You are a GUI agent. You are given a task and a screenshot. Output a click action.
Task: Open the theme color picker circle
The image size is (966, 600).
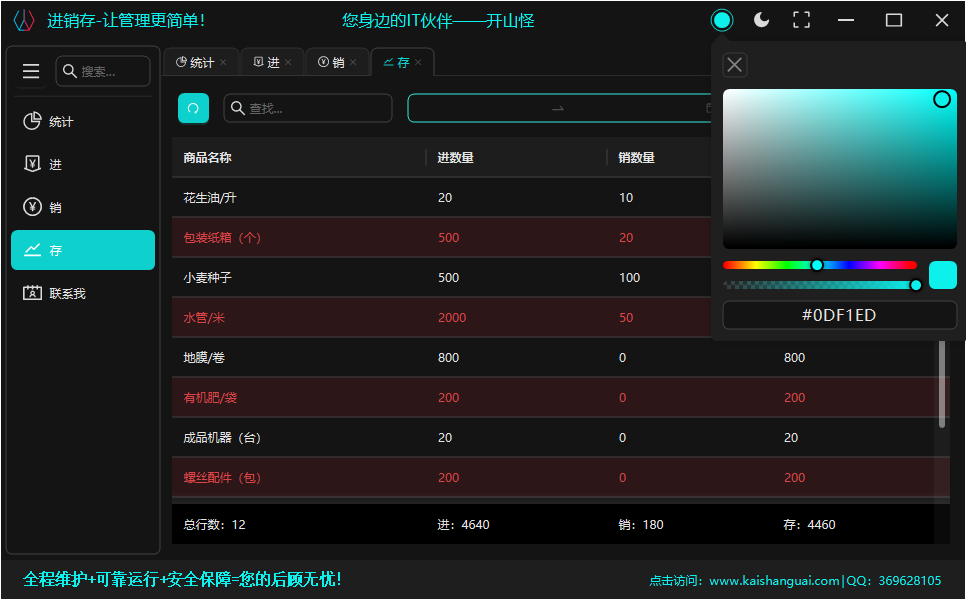pos(721,20)
